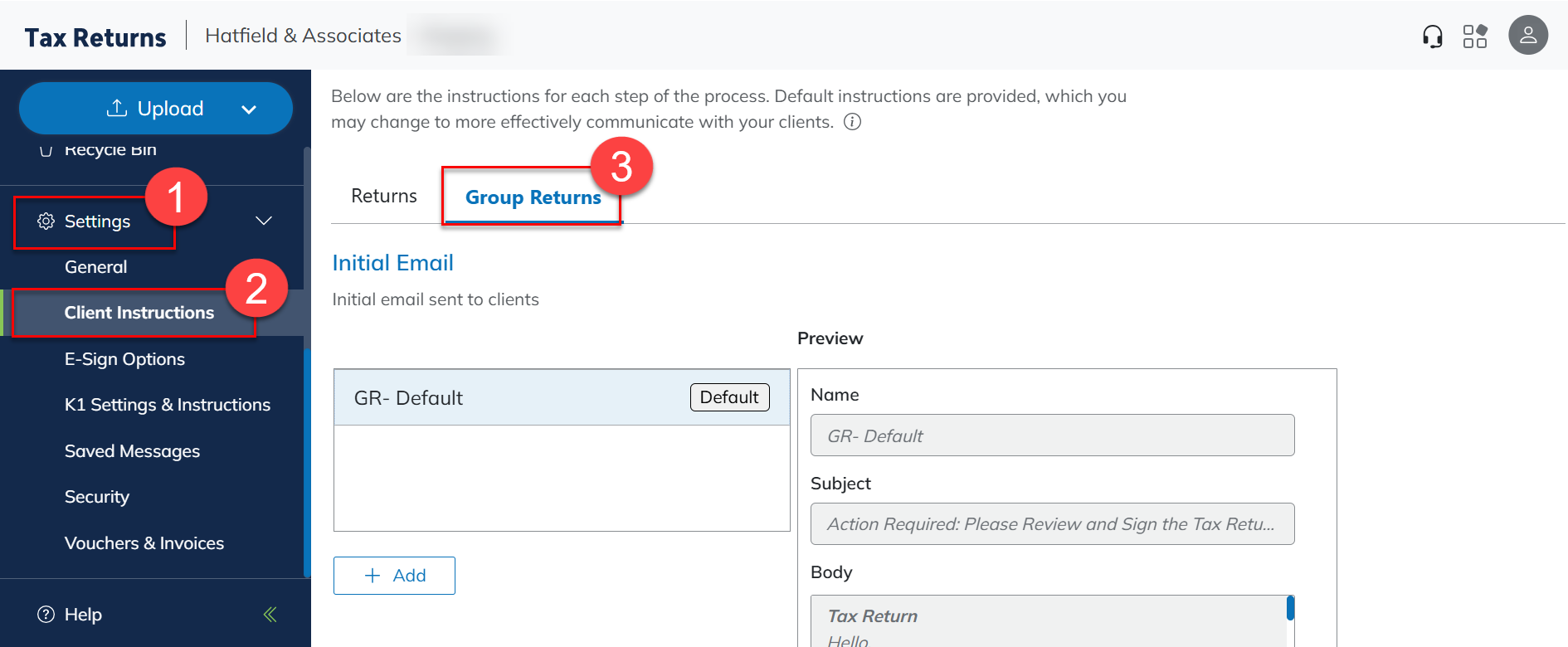
Task: Click the Help question mark icon
Action: click(x=46, y=615)
